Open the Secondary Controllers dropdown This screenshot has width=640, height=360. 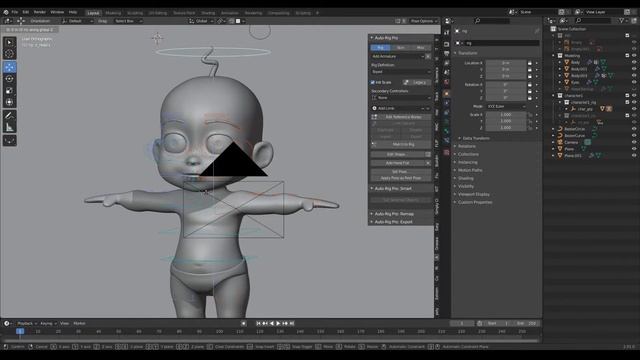click(x=401, y=98)
